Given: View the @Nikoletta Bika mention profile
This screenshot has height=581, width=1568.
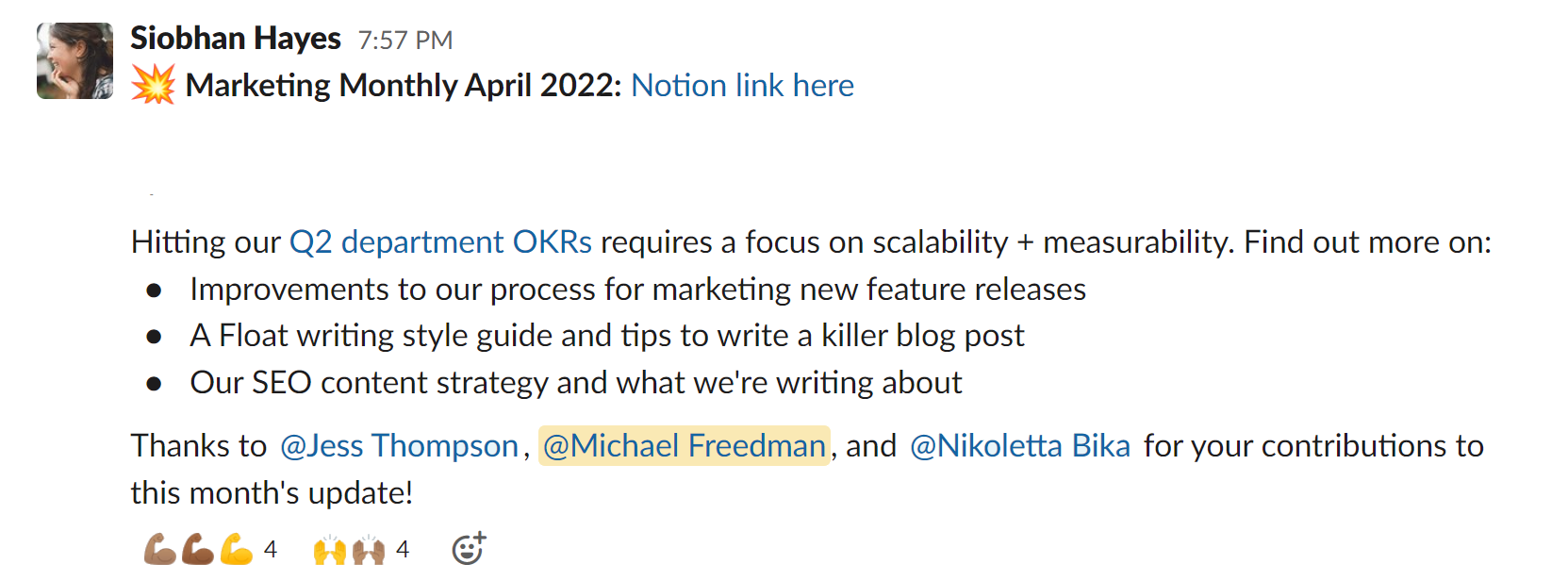Looking at the screenshot, I should click(1019, 446).
